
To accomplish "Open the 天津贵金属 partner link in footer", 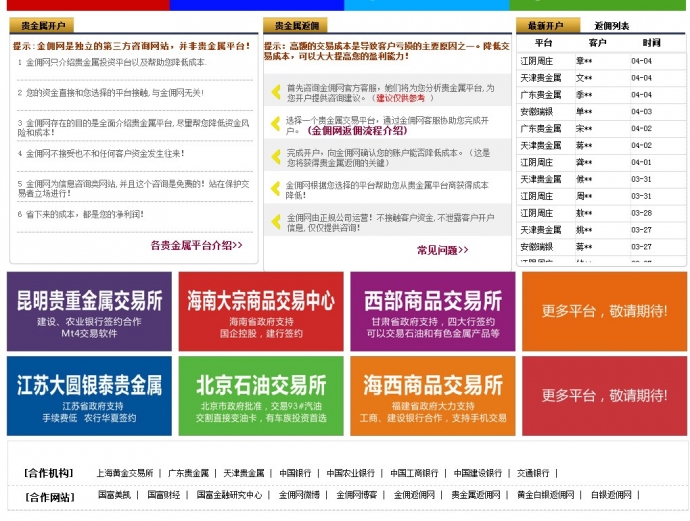I will click(x=243, y=473).
